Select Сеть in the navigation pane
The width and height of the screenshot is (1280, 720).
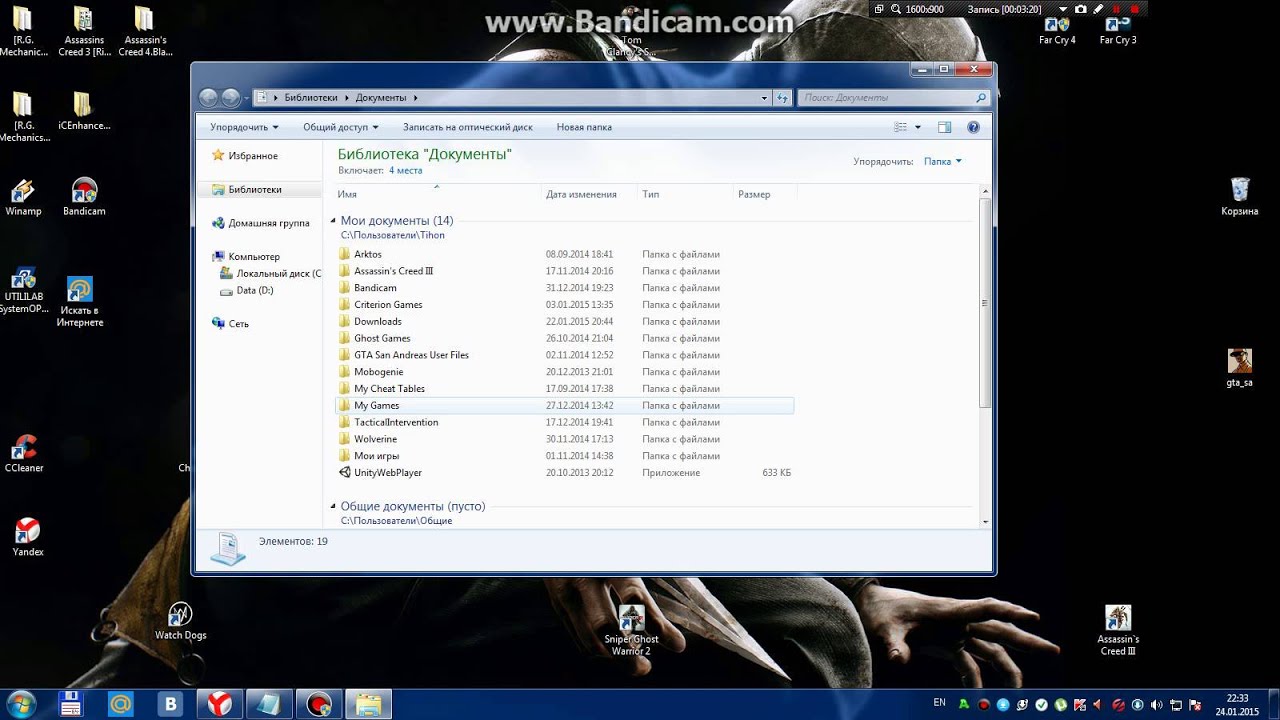pyautogui.click(x=230, y=324)
